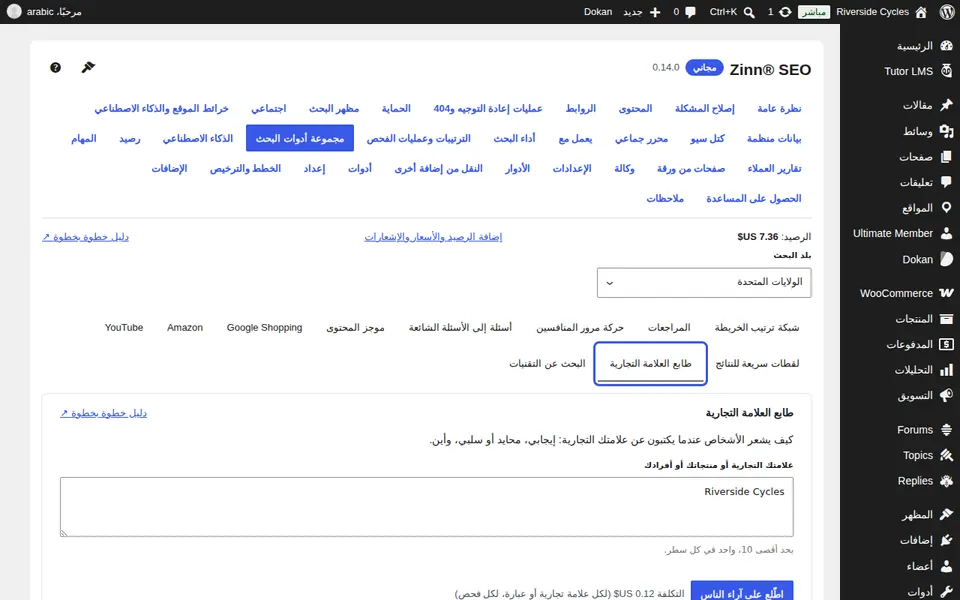960x600 pixels.
Task: Open أدوات wrench icon in sidebar
Action: point(947,591)
